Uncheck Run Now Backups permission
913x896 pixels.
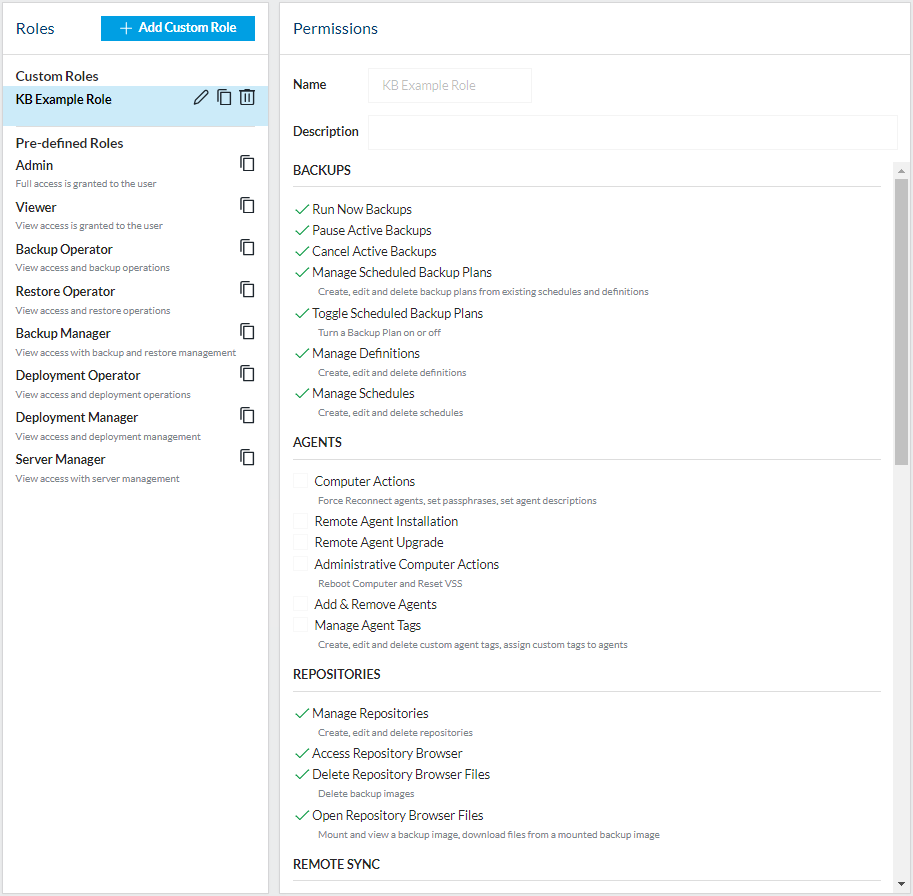click(301, 210)
